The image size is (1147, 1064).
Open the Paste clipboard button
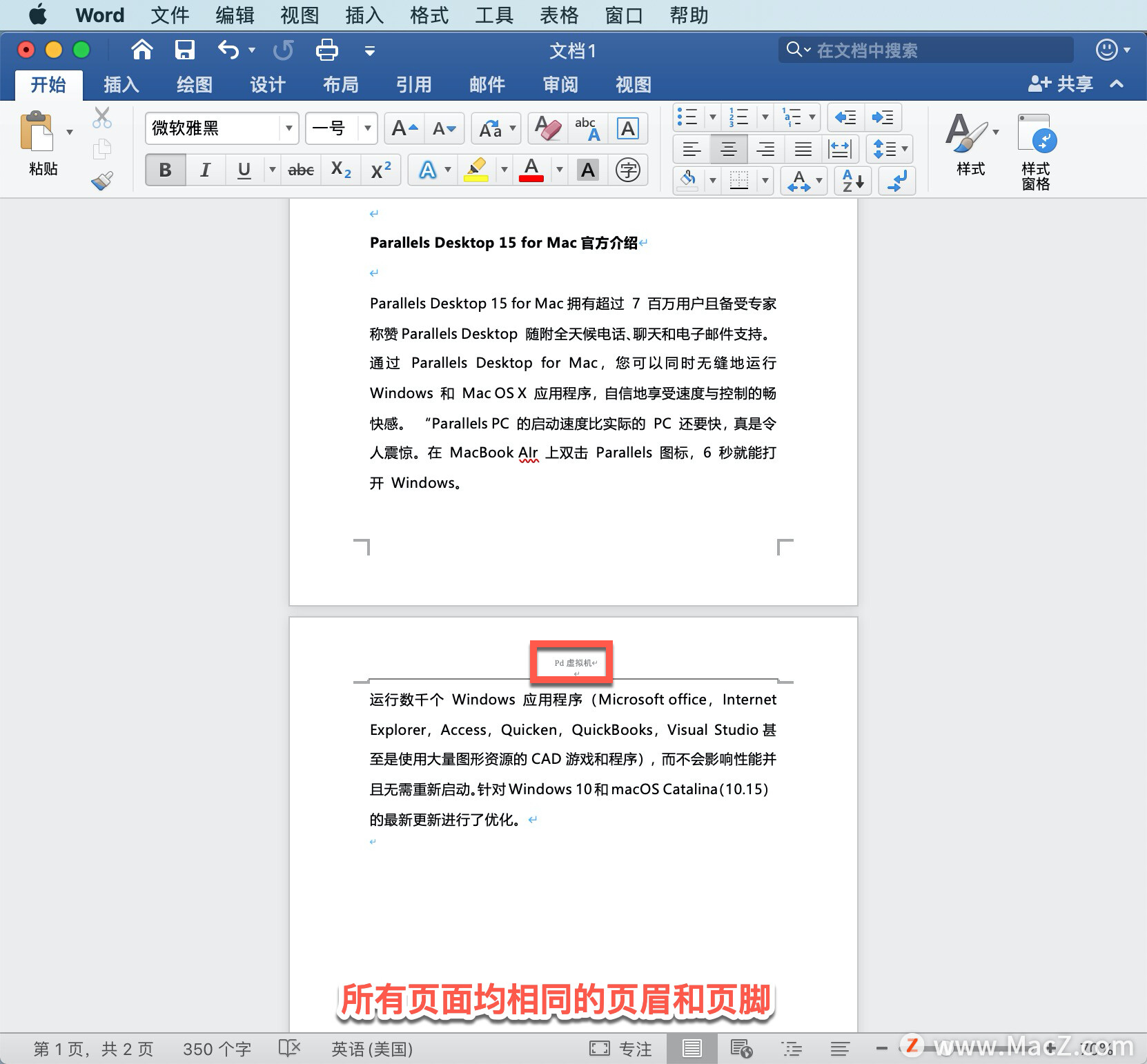pos(37,131)
